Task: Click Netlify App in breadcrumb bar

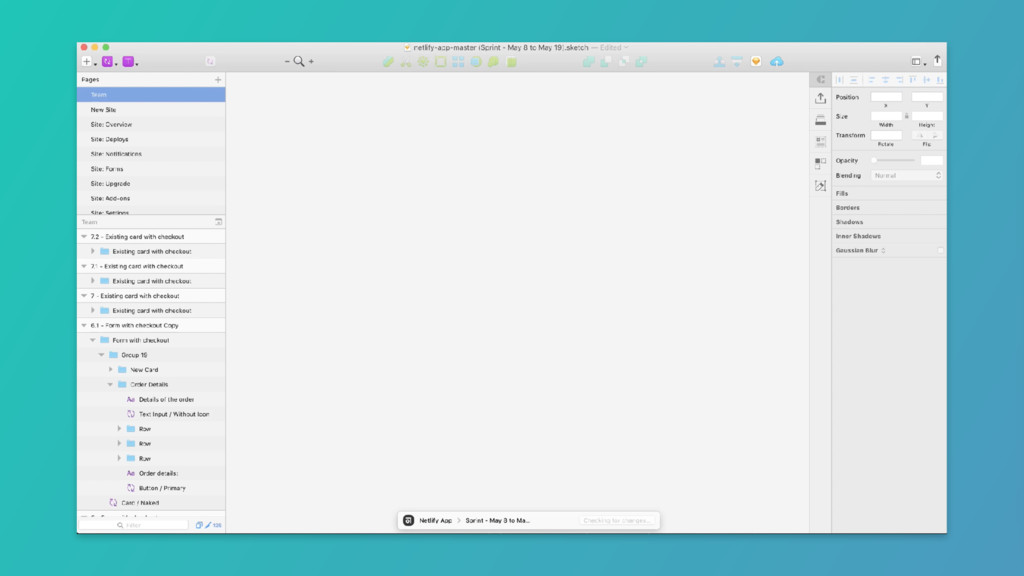Action: [x=436, y=520]
